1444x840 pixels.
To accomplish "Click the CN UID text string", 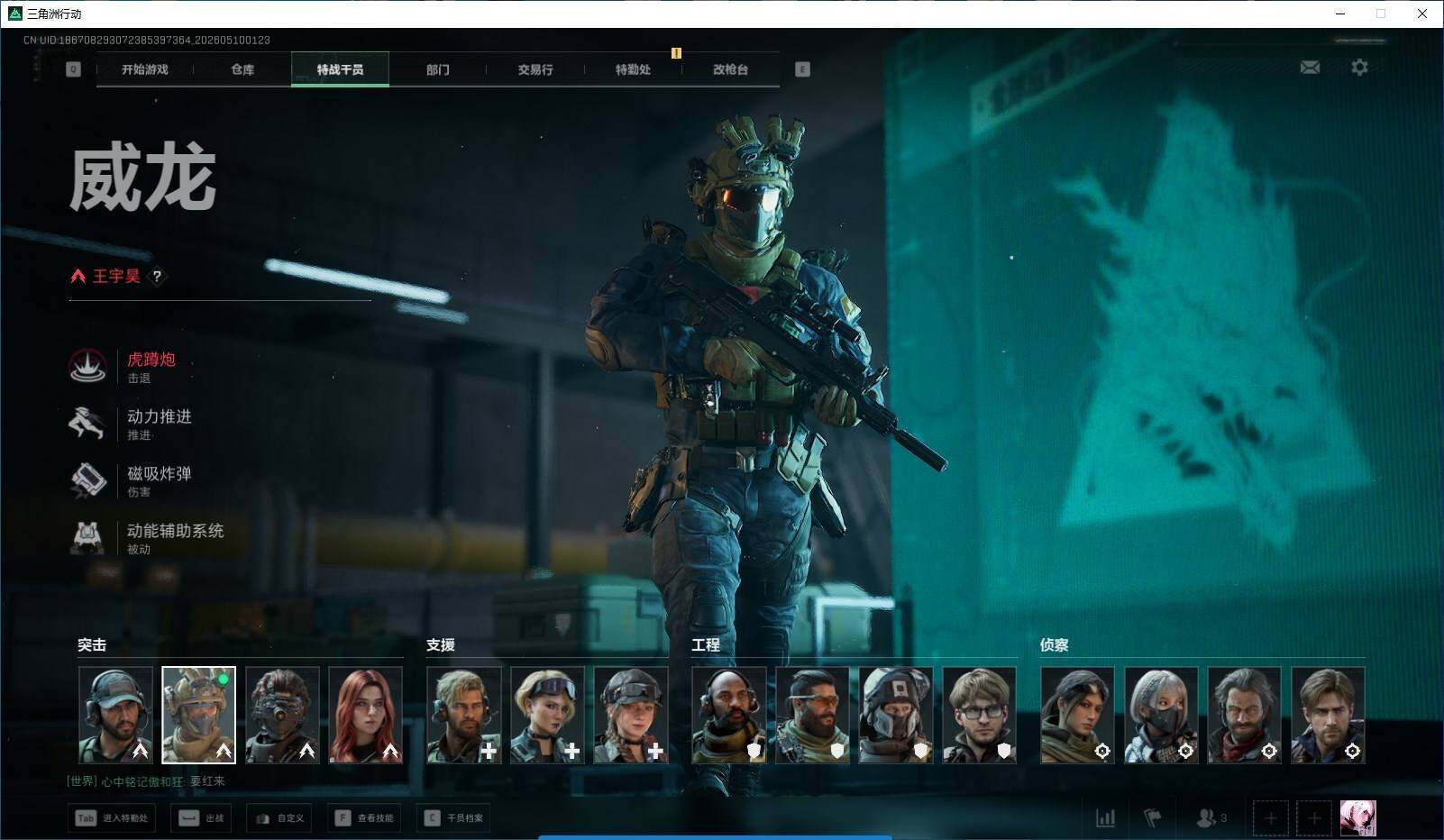I will (x=147, y=40).
